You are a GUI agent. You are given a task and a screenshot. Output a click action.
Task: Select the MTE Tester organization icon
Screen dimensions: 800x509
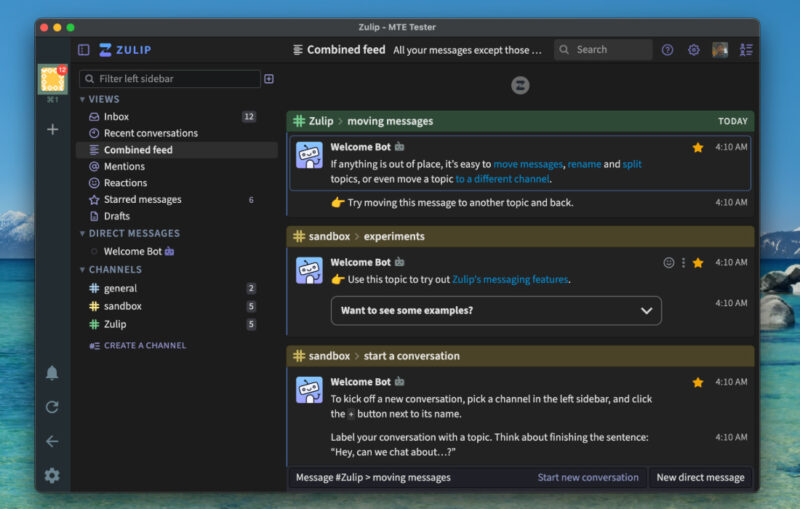(x=53, y=80)
